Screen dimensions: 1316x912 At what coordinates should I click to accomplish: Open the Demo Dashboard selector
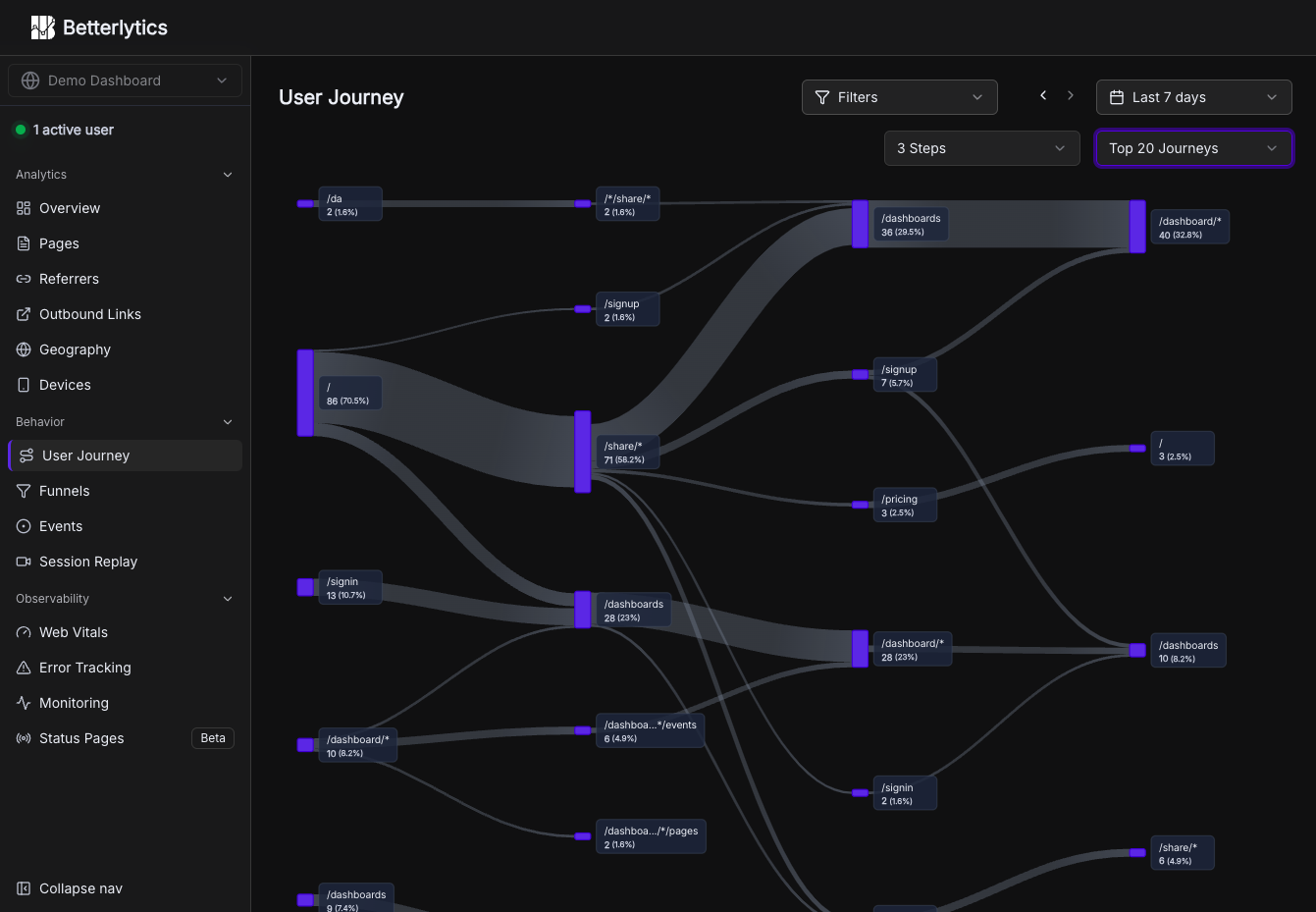125,80
